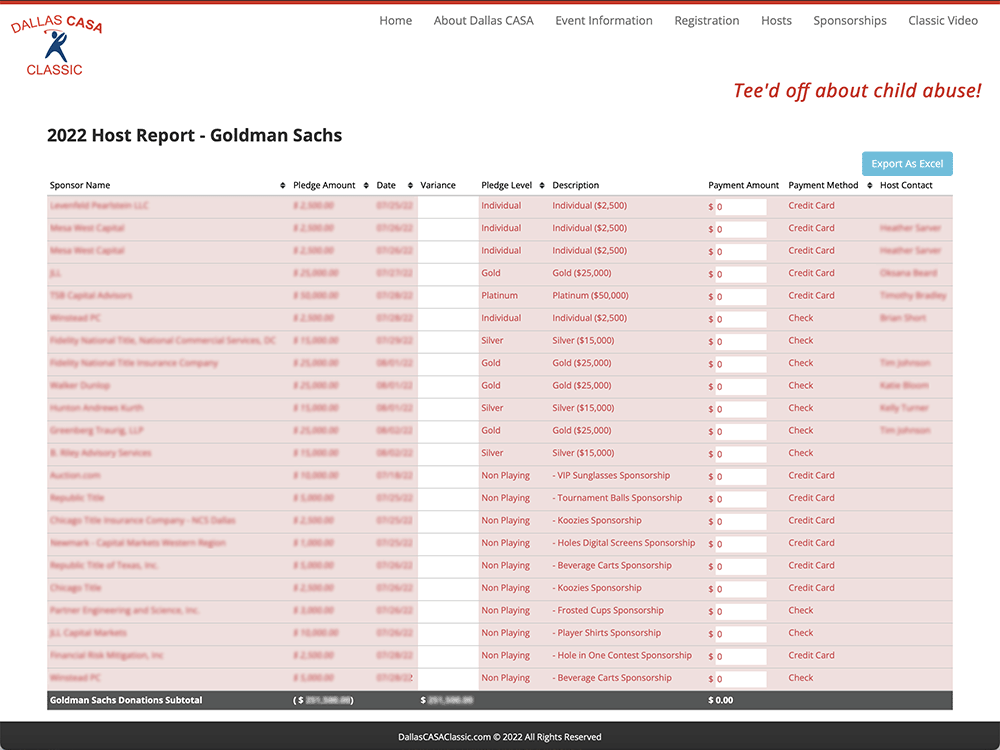This screenshot has width=1000, height=750.
Task: Export the report with Export As Excel
Action: click(x=907, y=163)
